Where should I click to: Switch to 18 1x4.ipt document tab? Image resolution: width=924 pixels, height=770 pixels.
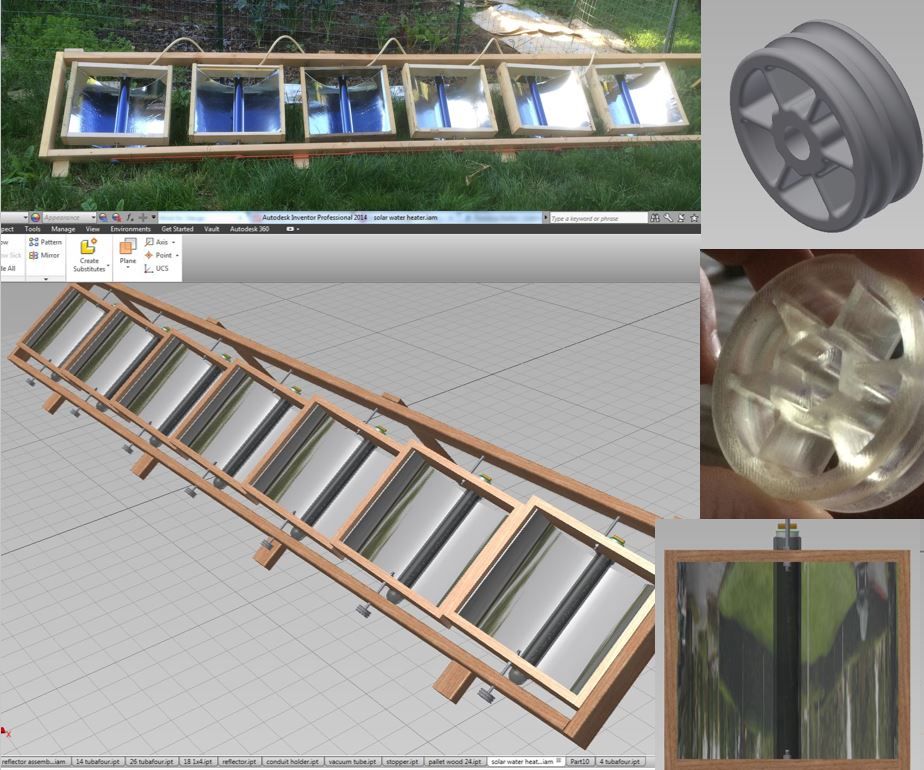197,762
